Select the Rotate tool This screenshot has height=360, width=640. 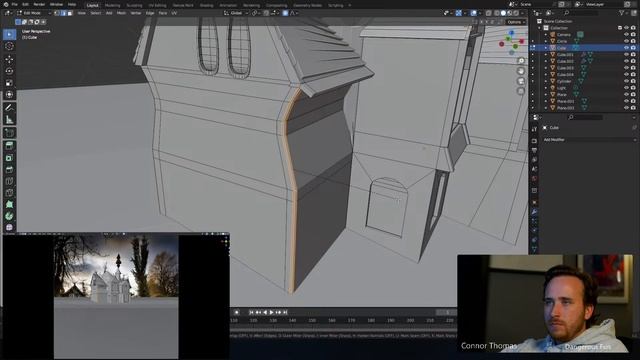point(9,71)
